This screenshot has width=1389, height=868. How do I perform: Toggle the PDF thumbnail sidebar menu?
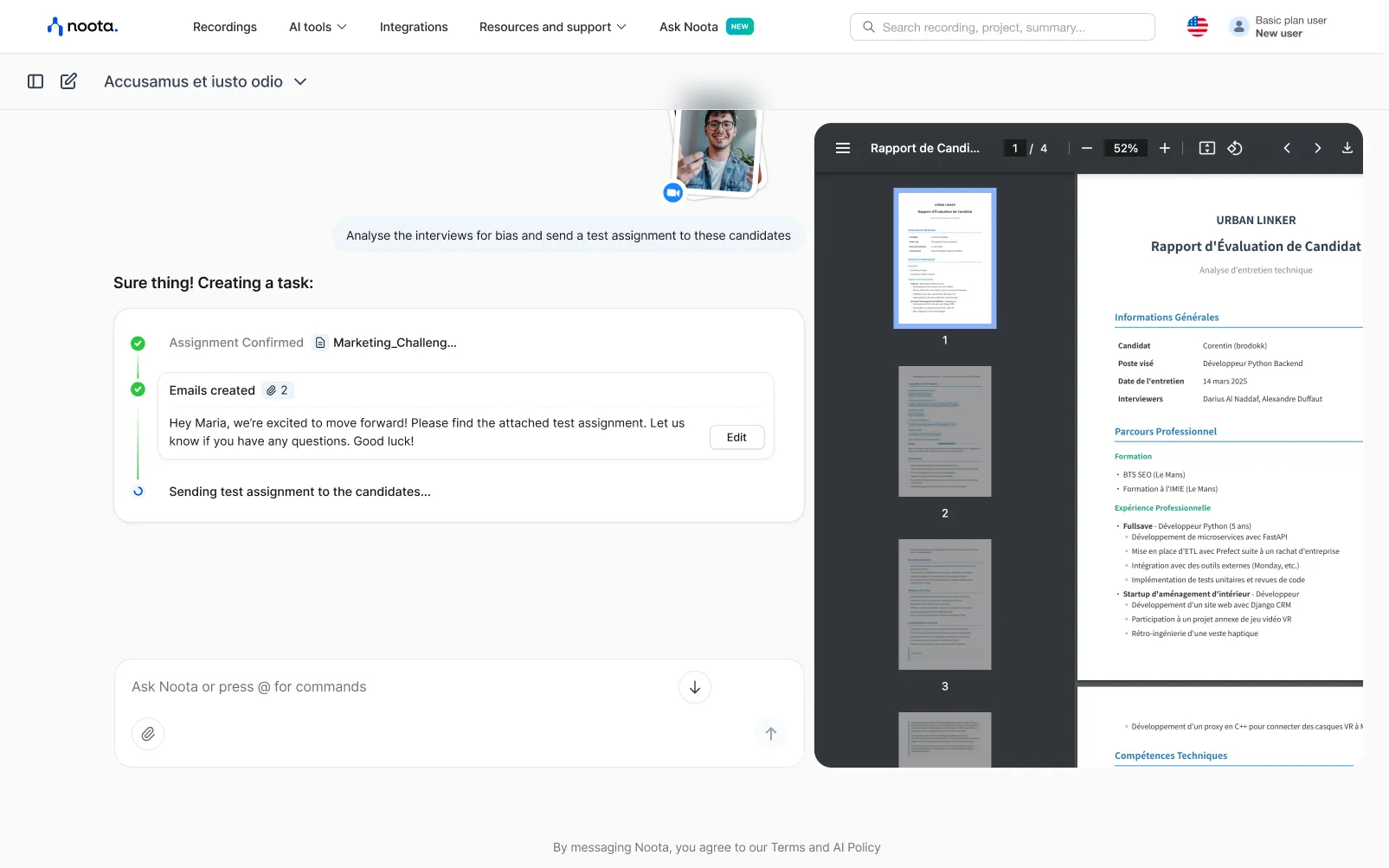pos(843,148)
